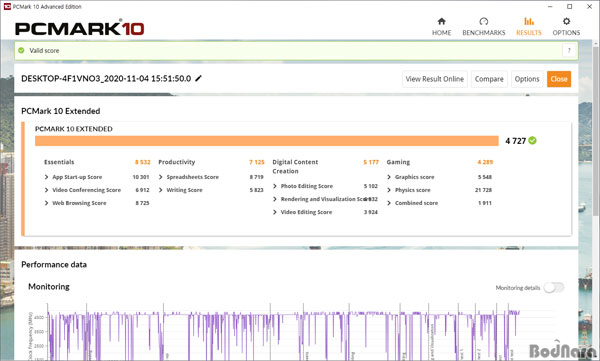Toggle the Monitoring details switch
This screenshot has width=600, height=361.
click(x=554, y=287)
